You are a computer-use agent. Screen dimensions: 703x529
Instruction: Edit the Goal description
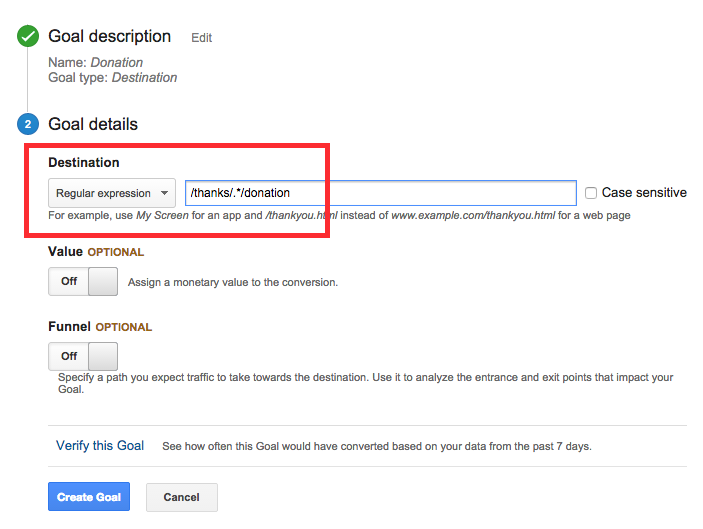202,38
